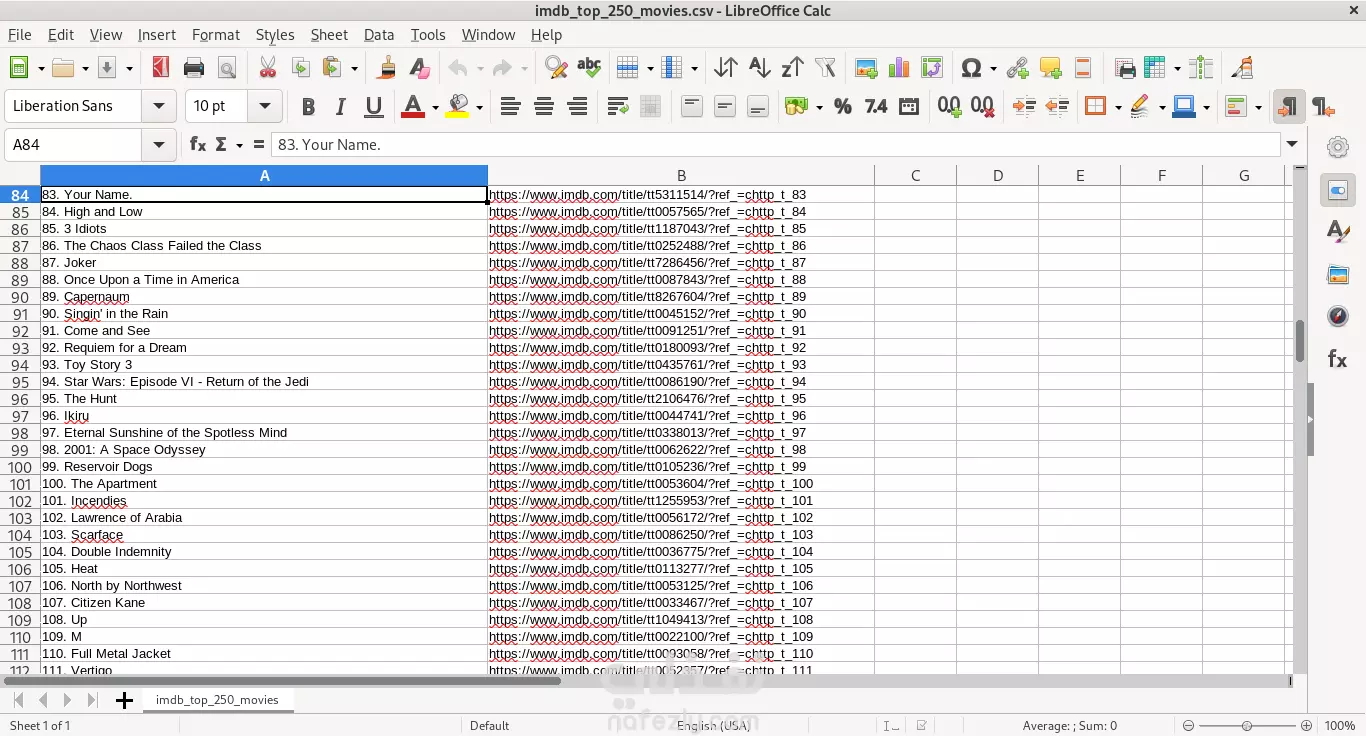This screenshot has height=736, width=1366.
Task: Click the AutoFilter funnel icon
Action: click(825, 68)
